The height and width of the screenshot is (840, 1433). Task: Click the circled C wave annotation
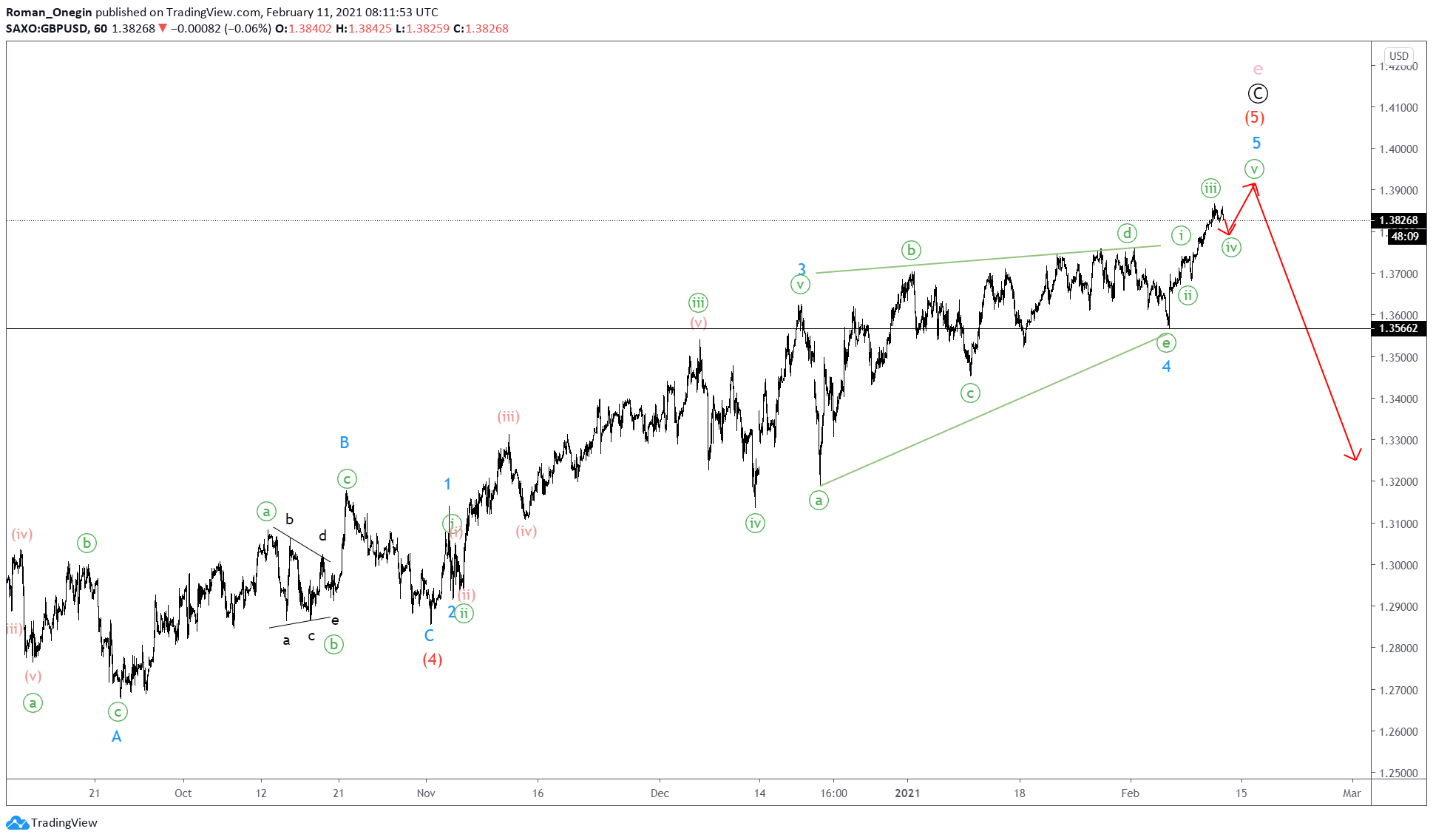click(1257, 93)
